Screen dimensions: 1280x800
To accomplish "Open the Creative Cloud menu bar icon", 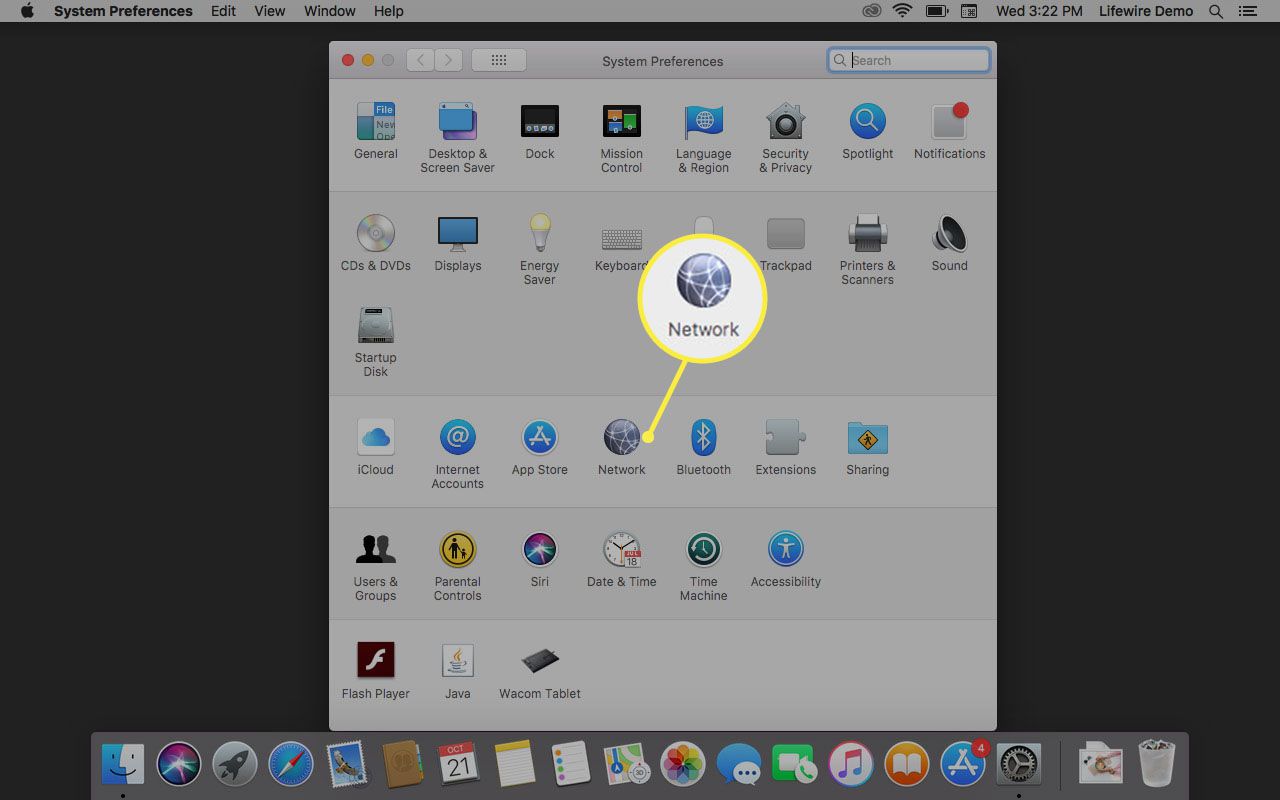I will tap(871, 11).
